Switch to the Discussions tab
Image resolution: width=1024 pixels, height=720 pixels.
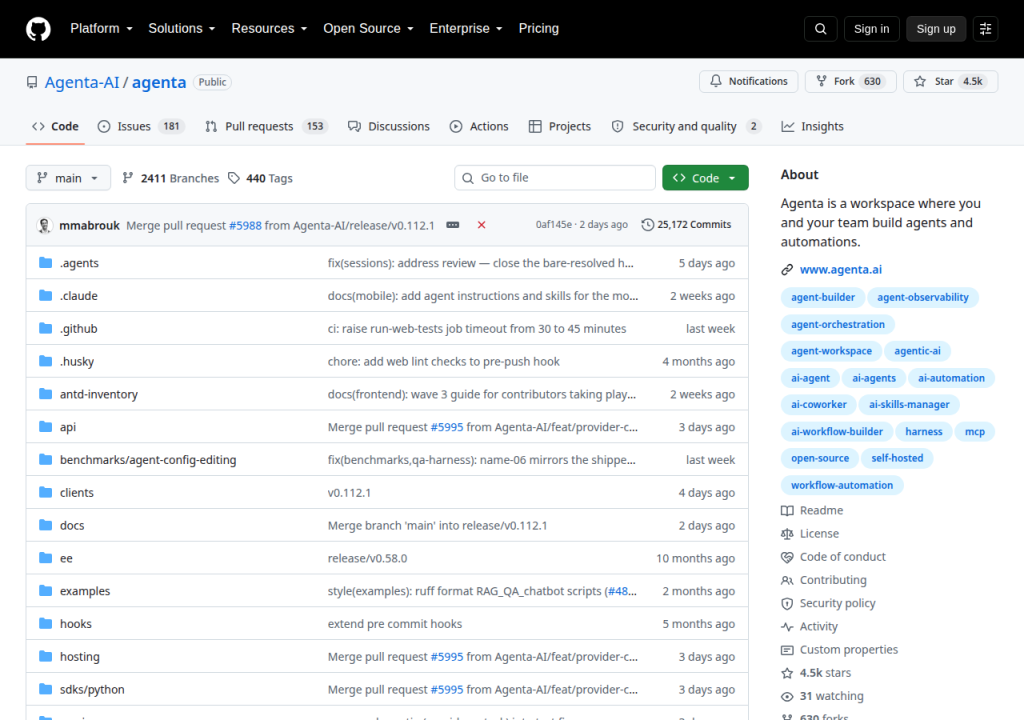pyautogui.click(x=389, y=127)
